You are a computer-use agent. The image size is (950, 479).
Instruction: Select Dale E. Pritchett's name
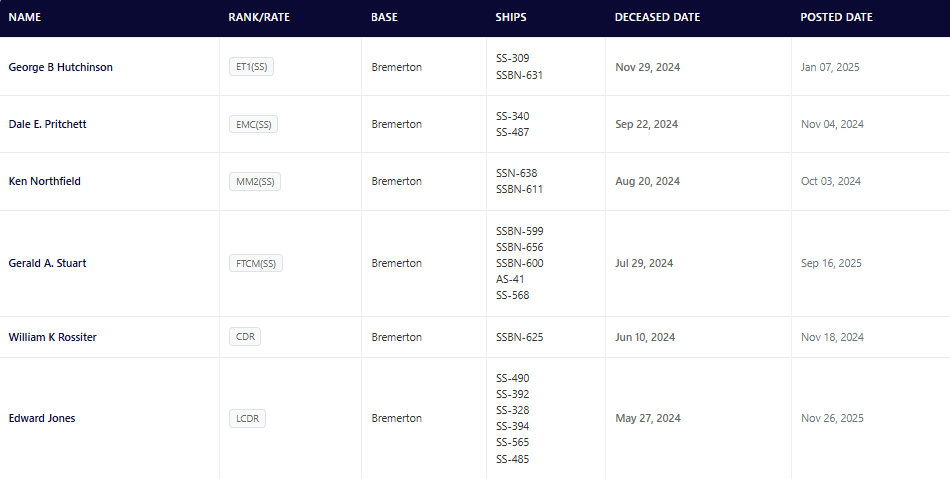[48, 124]
